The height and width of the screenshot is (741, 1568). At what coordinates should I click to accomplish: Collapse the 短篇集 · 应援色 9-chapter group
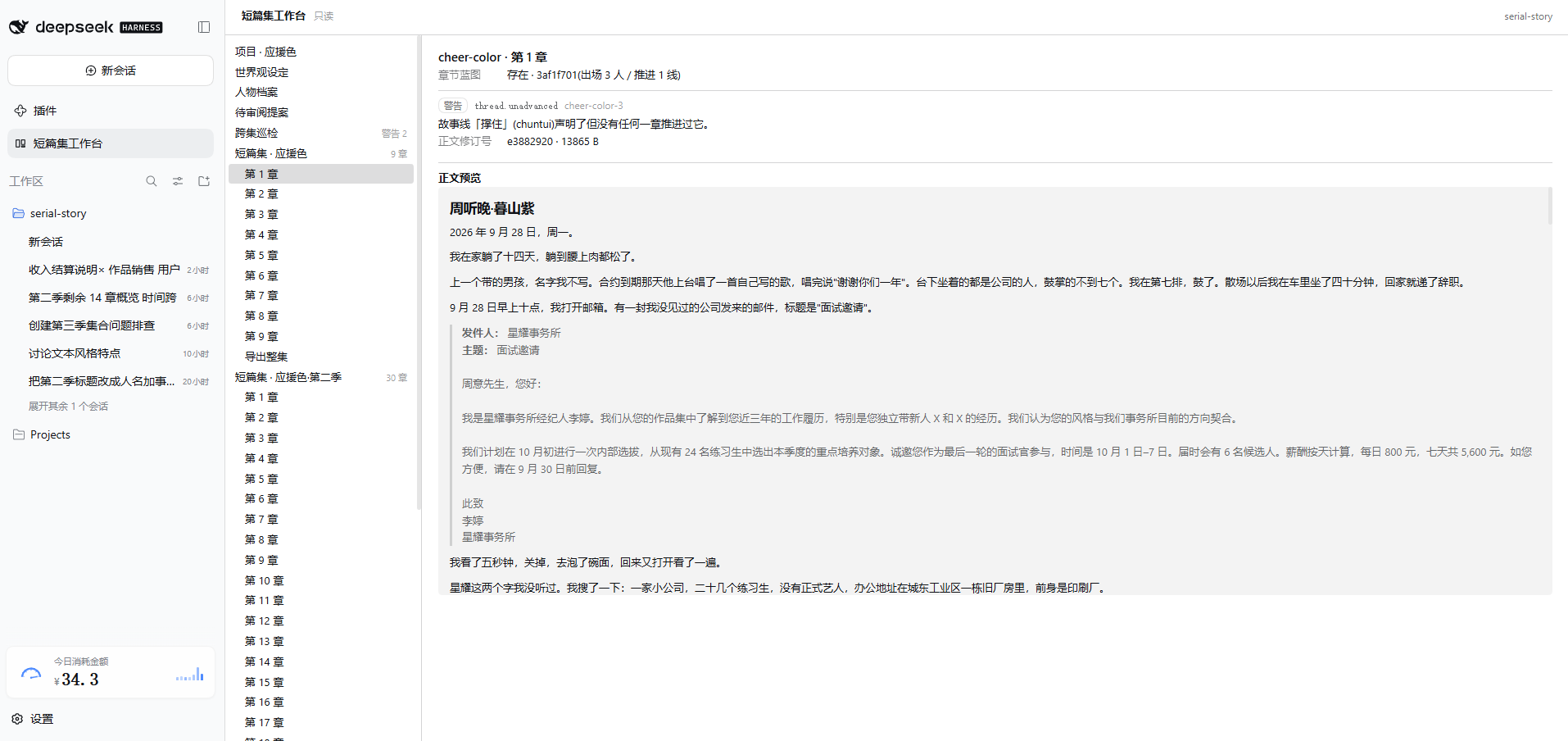click(x=321, y=153)
